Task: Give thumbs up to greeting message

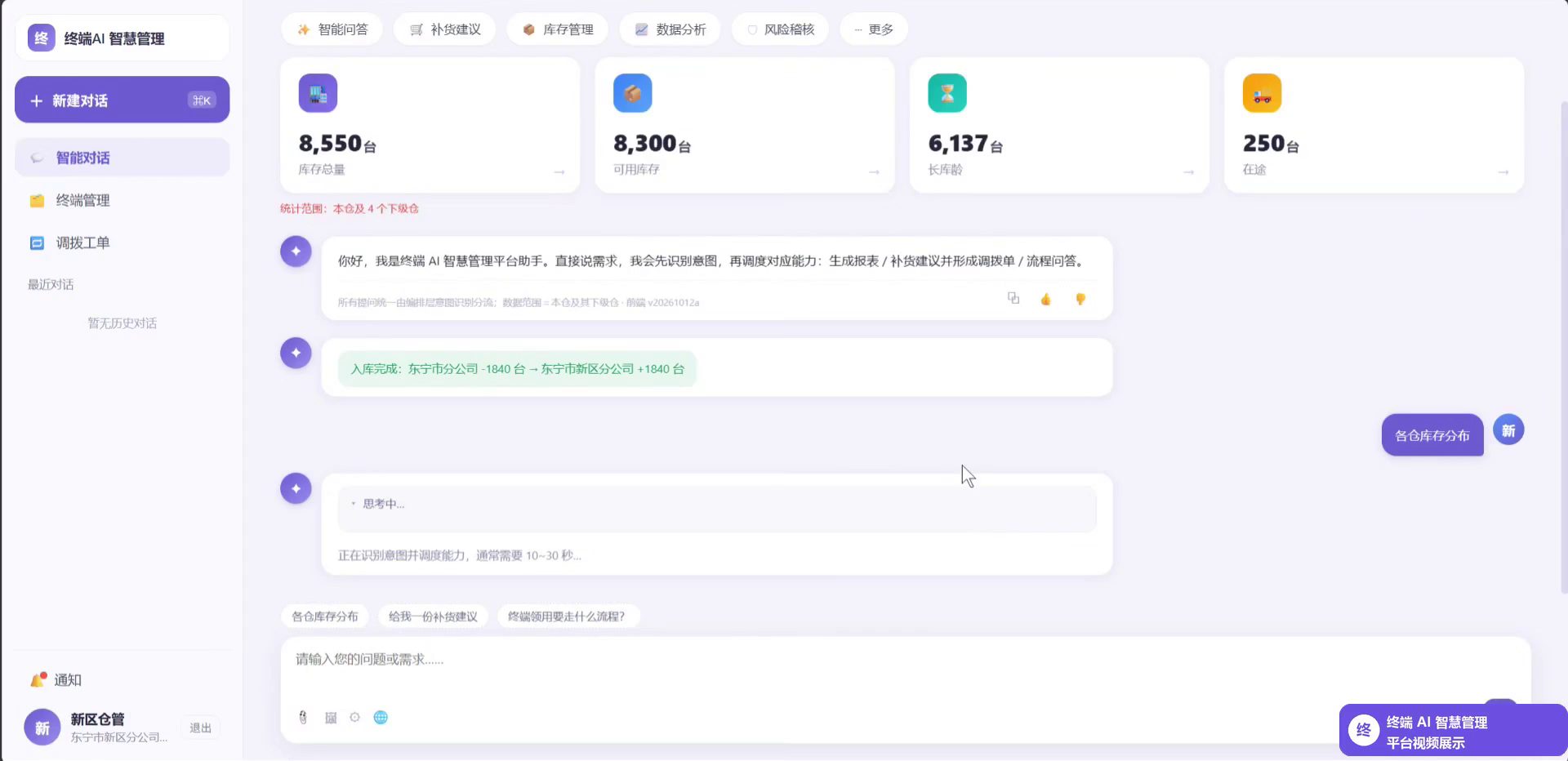Action: point(1045,299)
